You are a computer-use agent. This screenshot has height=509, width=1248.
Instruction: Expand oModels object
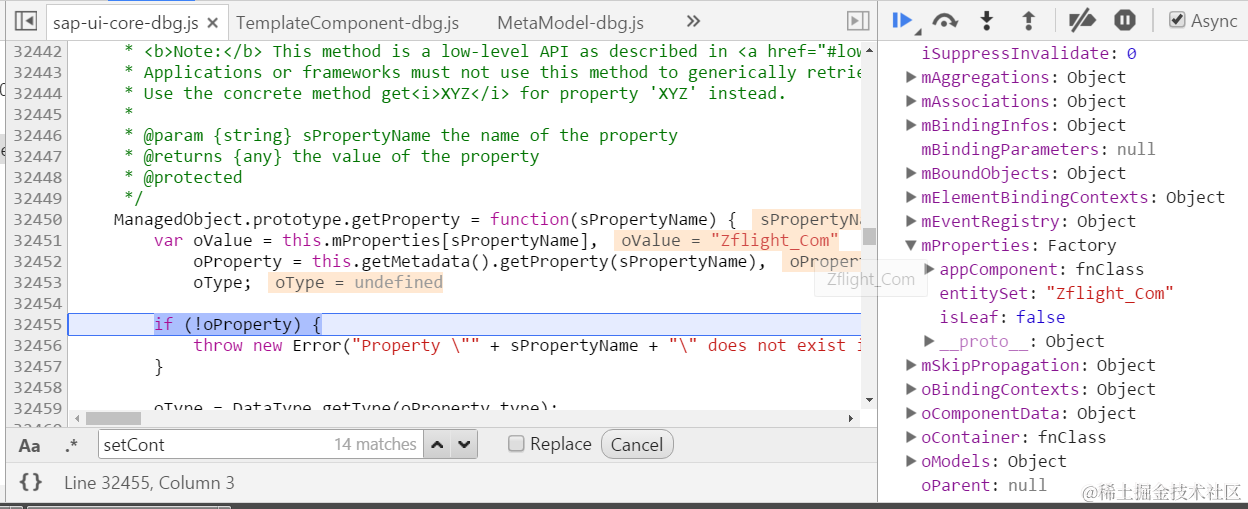pos(911,461)
